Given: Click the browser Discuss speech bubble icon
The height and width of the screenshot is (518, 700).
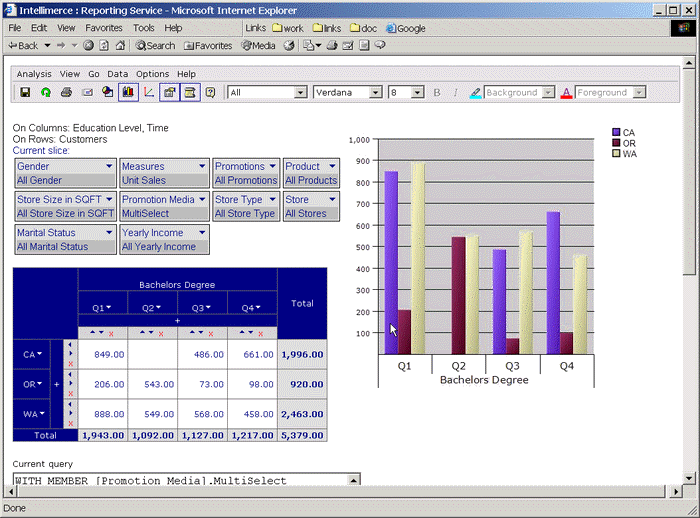Looking at the screenshot, I should coord(380,45).
